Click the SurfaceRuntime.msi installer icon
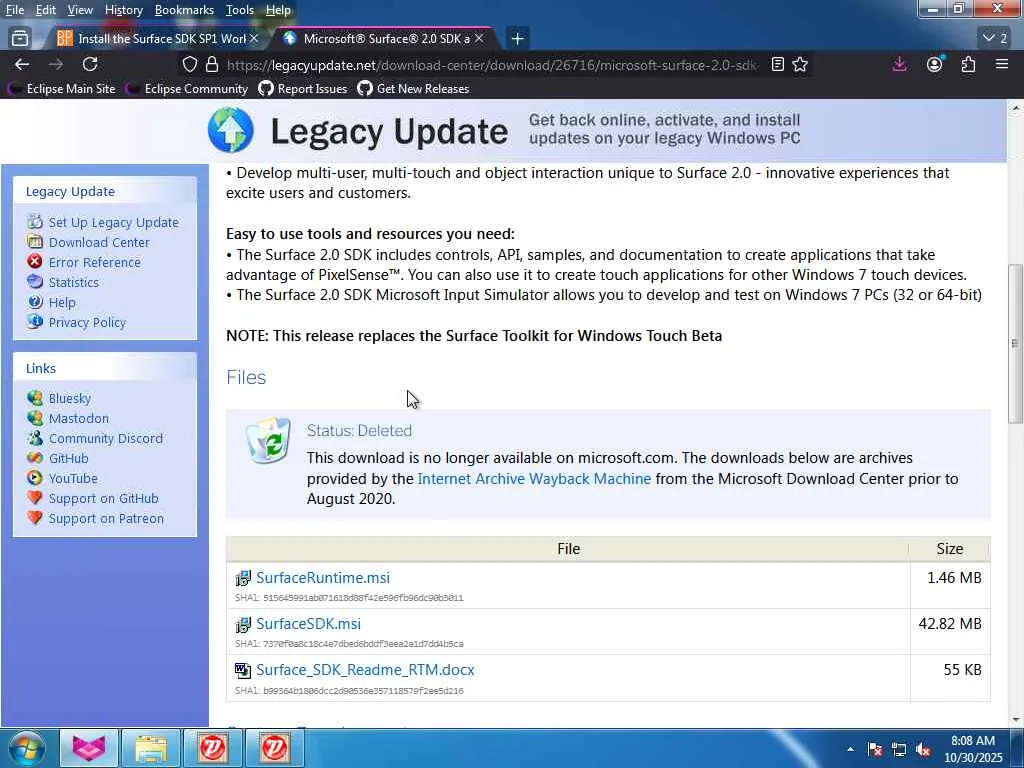Screen dimensions: 1024x768 [x=243, y=578]
